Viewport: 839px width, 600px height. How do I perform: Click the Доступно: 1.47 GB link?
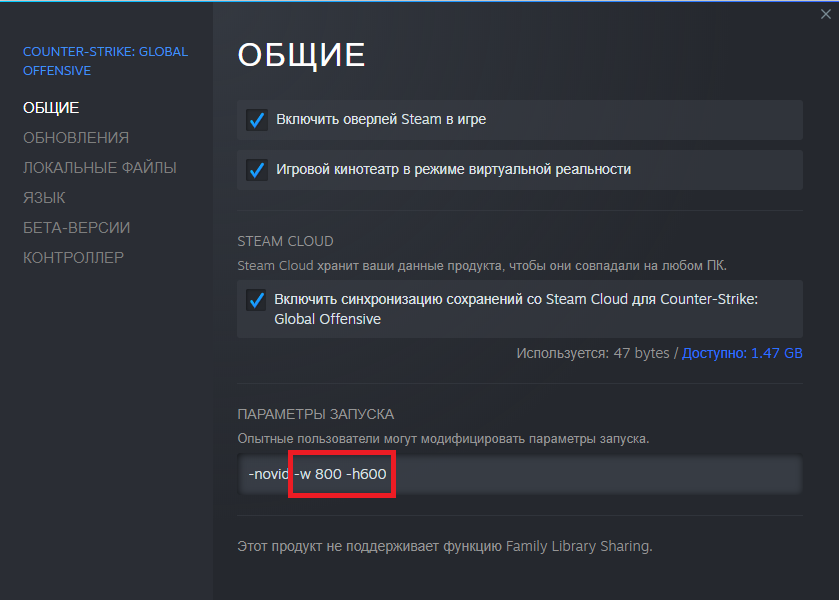(742, 353)
